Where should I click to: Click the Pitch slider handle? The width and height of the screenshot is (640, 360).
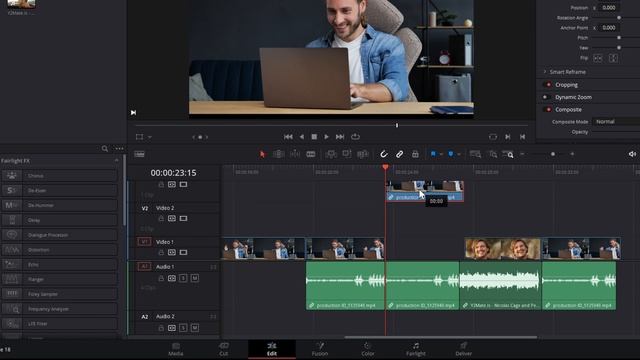tap(619, 38)
